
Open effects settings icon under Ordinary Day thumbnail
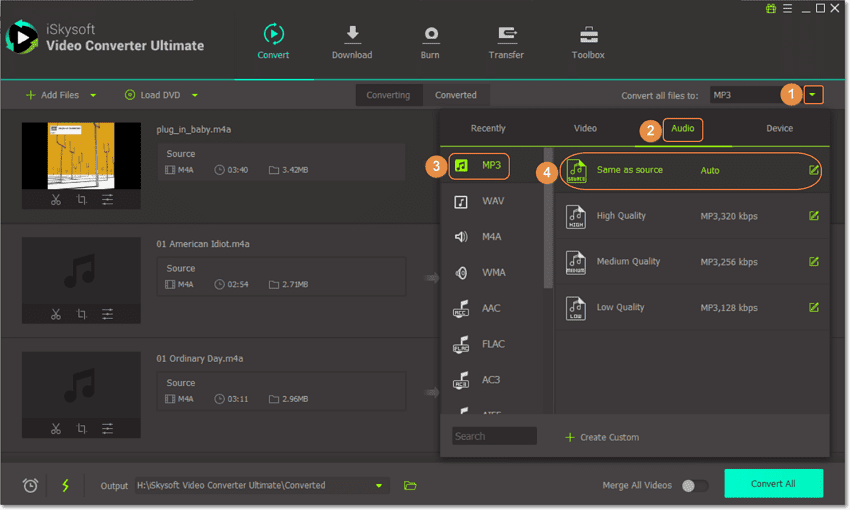pos(107,428)
